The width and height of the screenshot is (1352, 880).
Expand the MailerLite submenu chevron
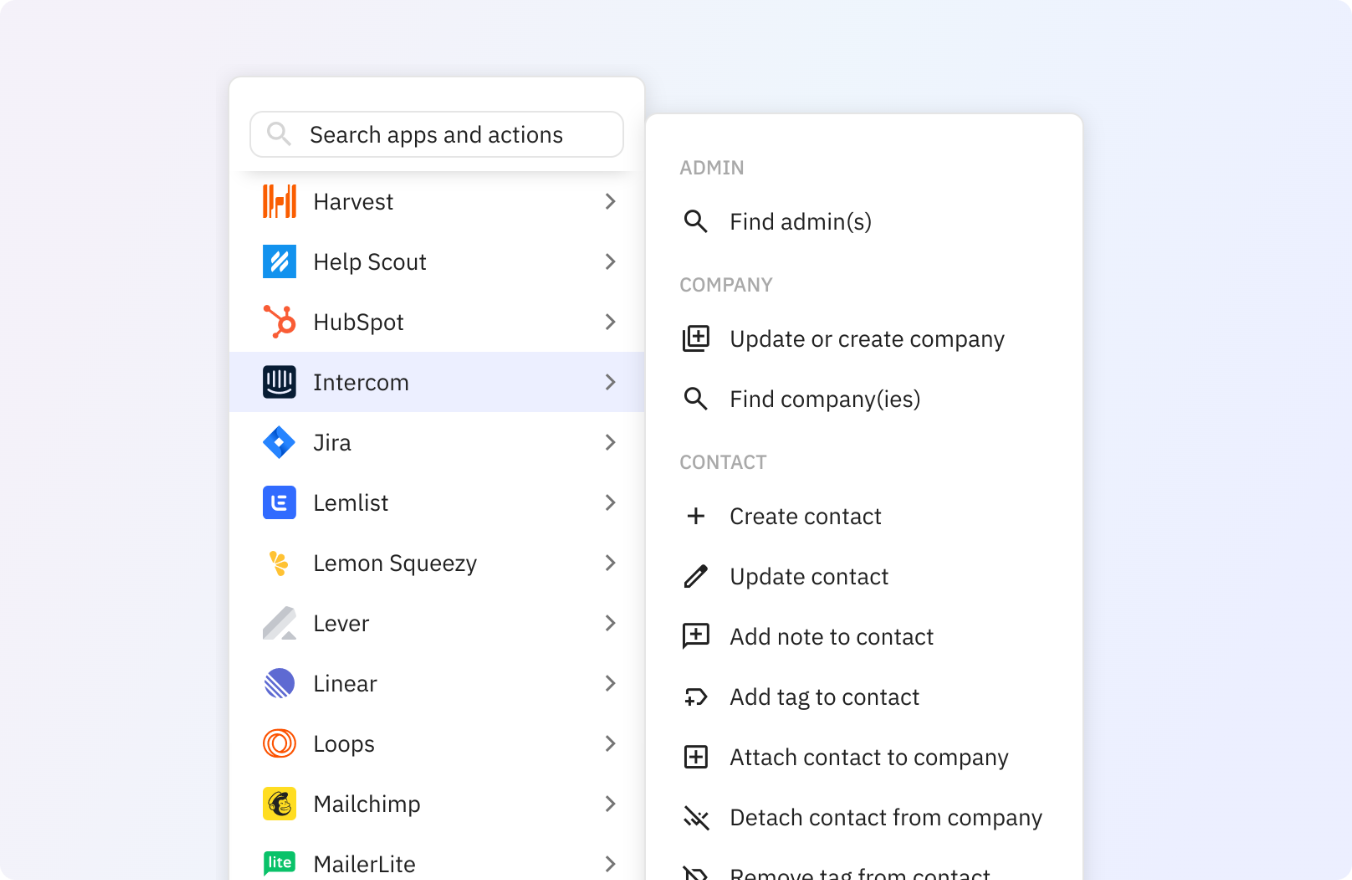610,864
